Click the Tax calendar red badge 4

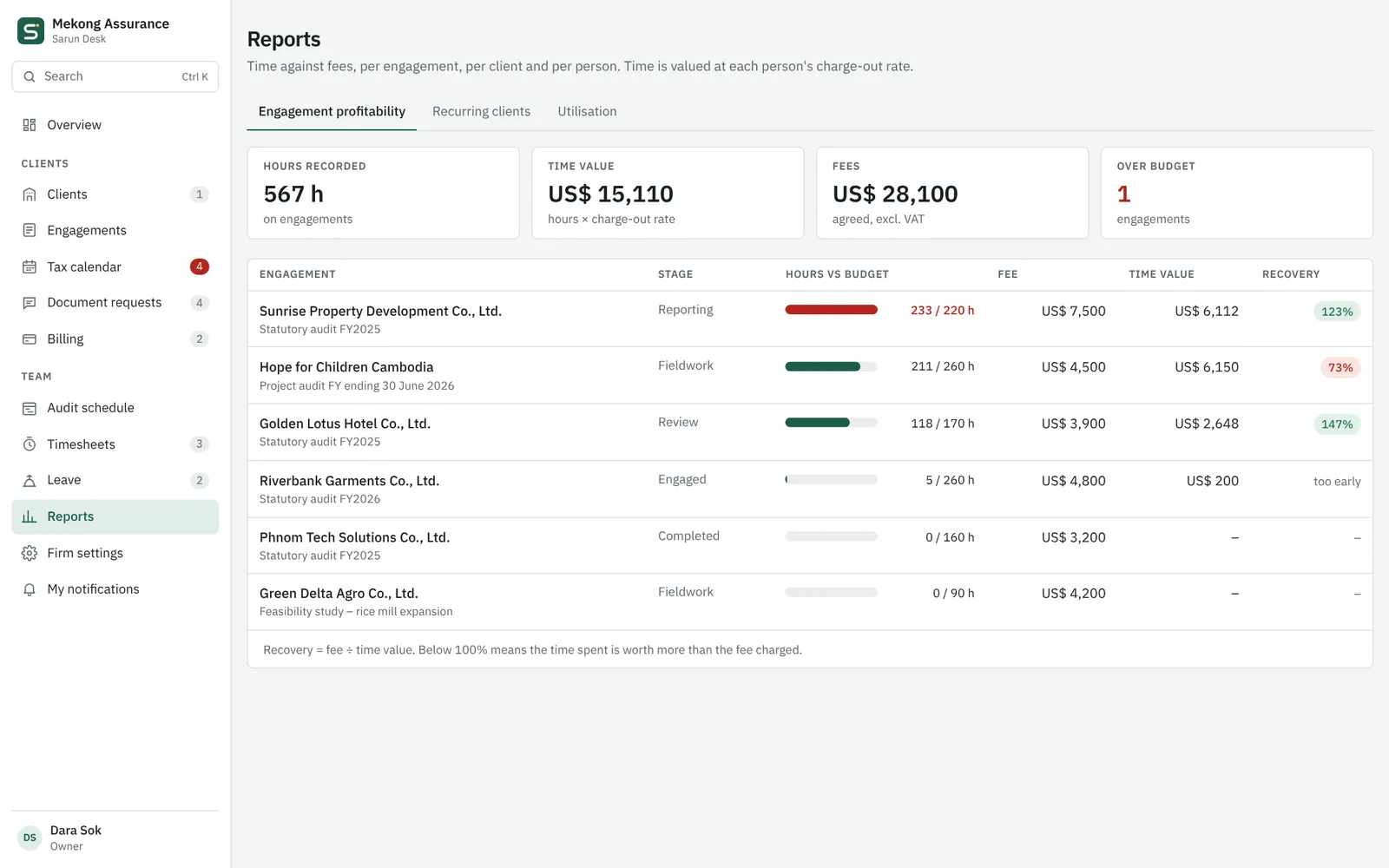(x=200, y=266)
